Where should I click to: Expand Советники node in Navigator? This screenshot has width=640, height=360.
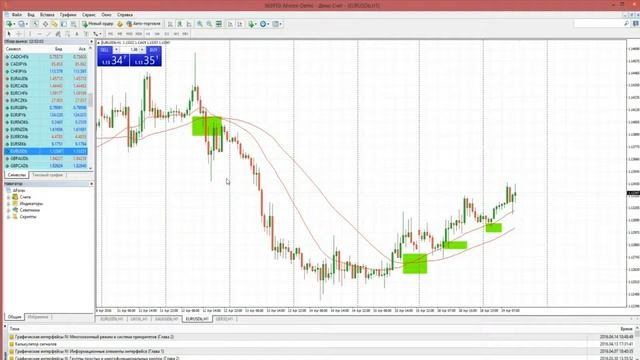[9, 210]
